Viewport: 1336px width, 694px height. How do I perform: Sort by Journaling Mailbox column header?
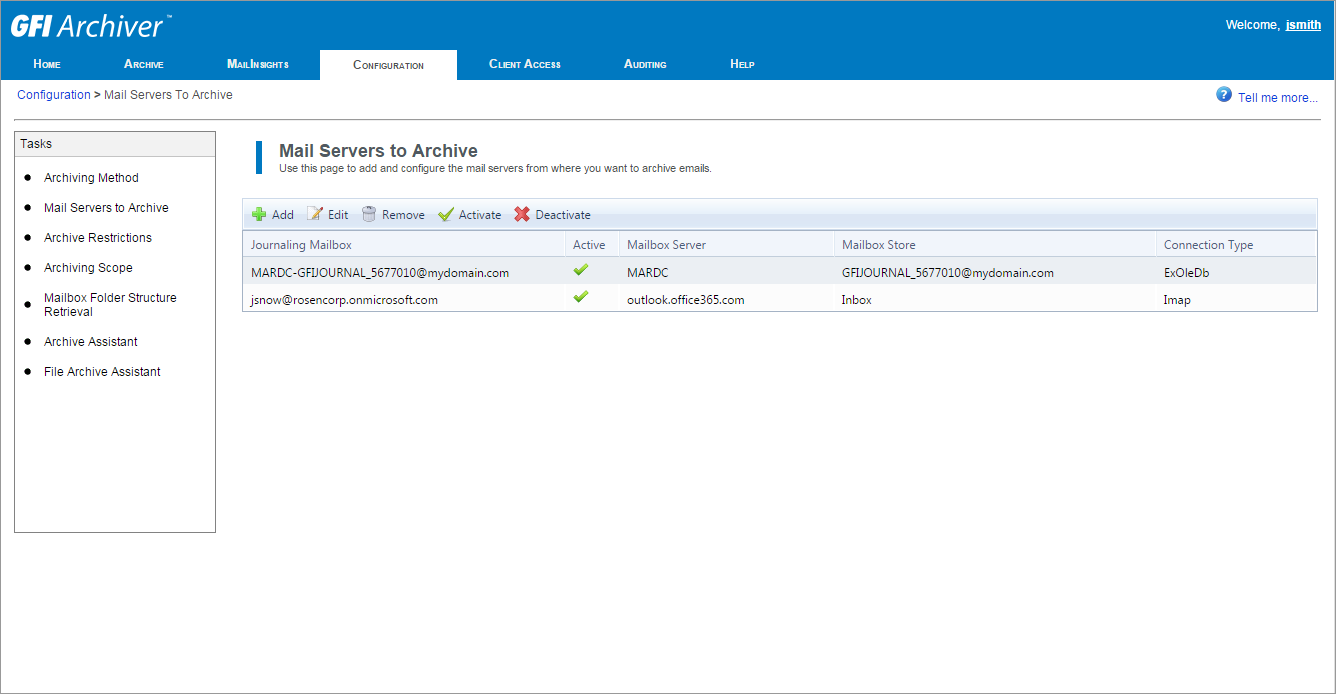[404, 245]
